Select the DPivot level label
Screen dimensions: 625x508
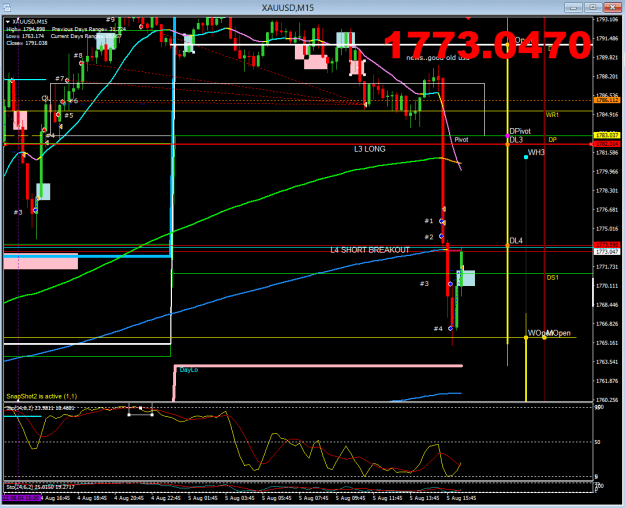(x=520, y=131)
